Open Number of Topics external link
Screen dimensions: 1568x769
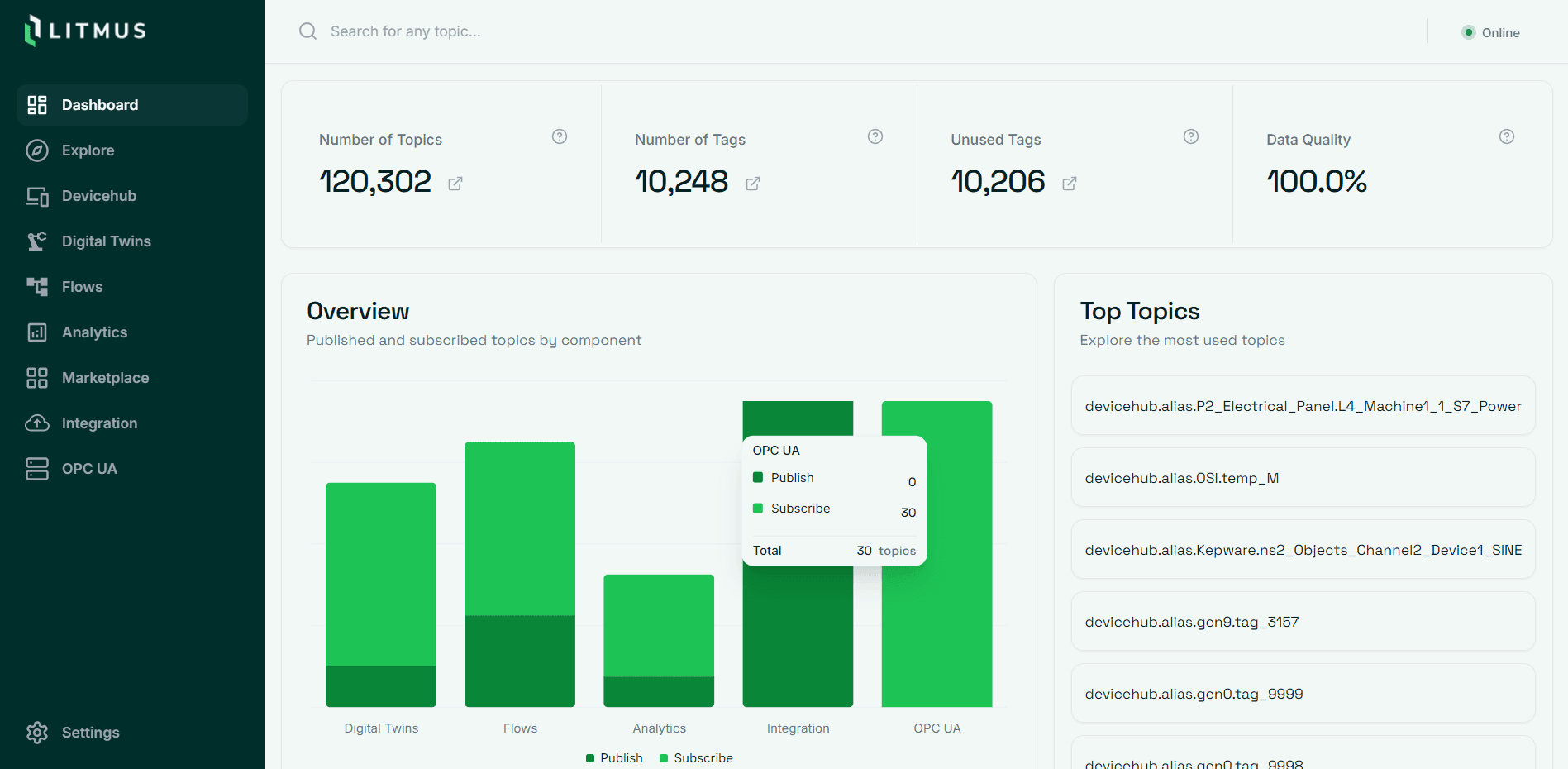(x=455, y=184)
